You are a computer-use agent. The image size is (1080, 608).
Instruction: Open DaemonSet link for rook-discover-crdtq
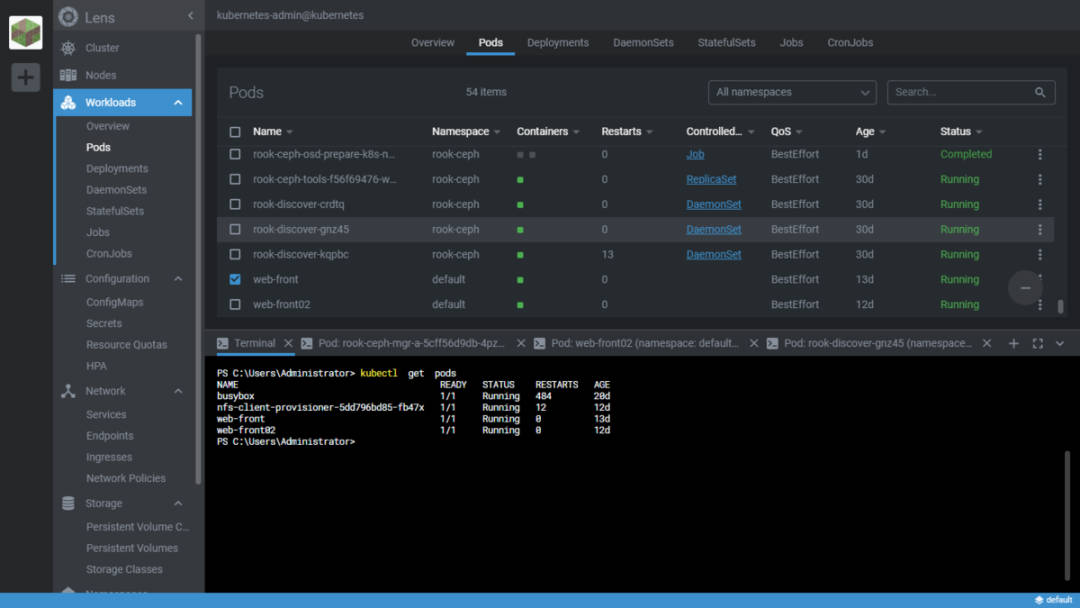click(x=714, y=205)
